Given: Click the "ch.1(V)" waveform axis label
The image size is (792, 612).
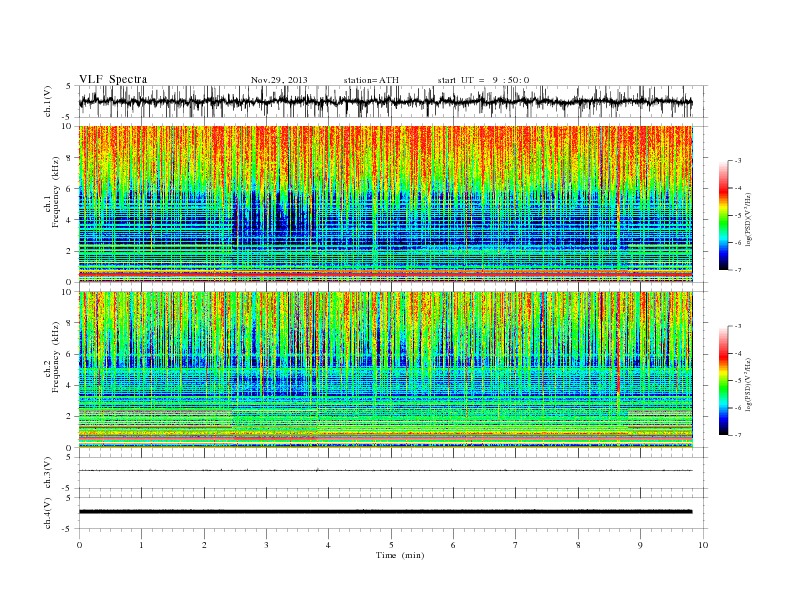Looking at the screenshot, I should pos(48,101).
